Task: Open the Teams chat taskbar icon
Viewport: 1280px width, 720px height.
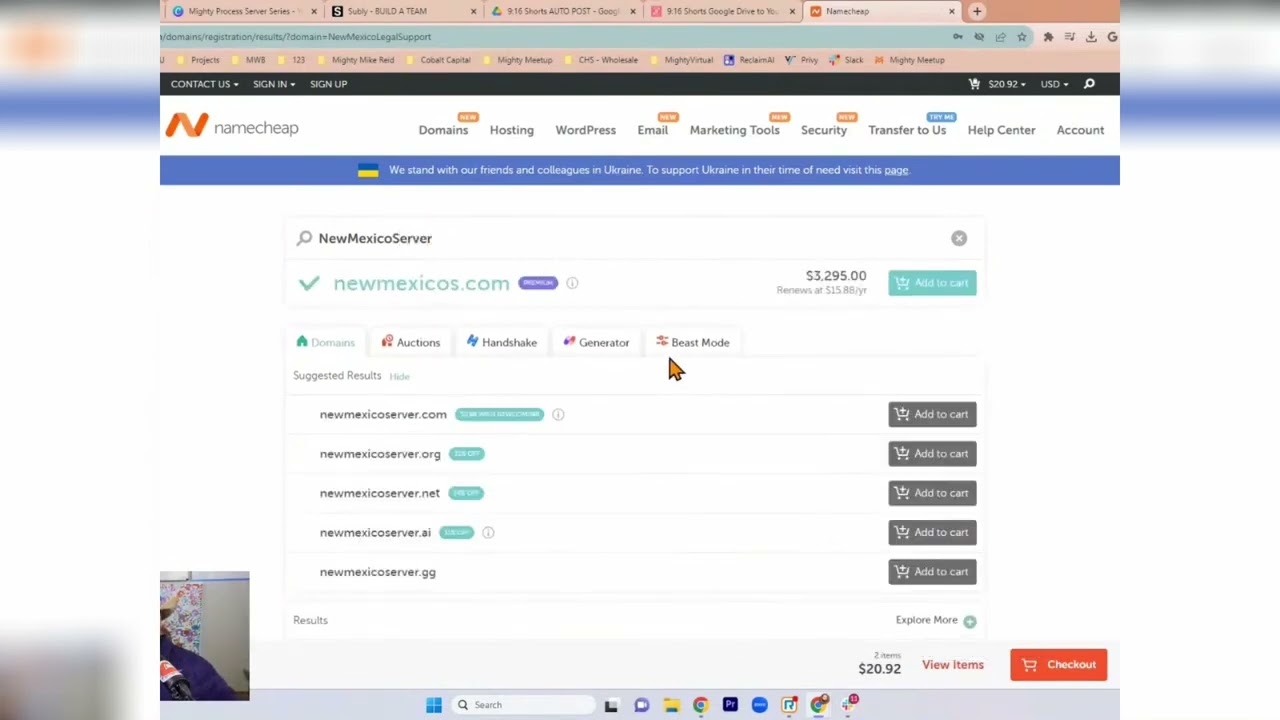Action: point(641,705)
